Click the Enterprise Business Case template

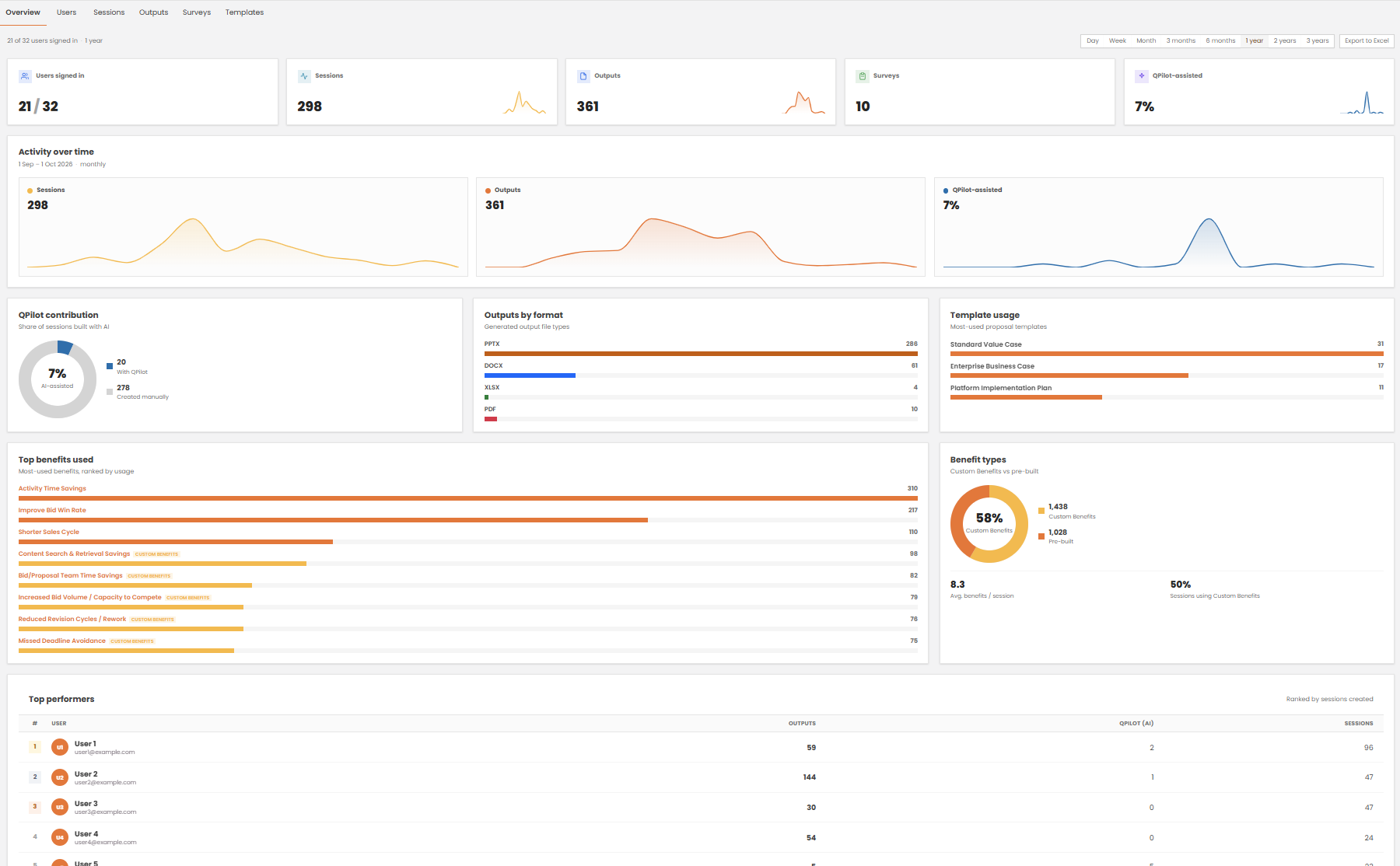(x=992, y=366)
